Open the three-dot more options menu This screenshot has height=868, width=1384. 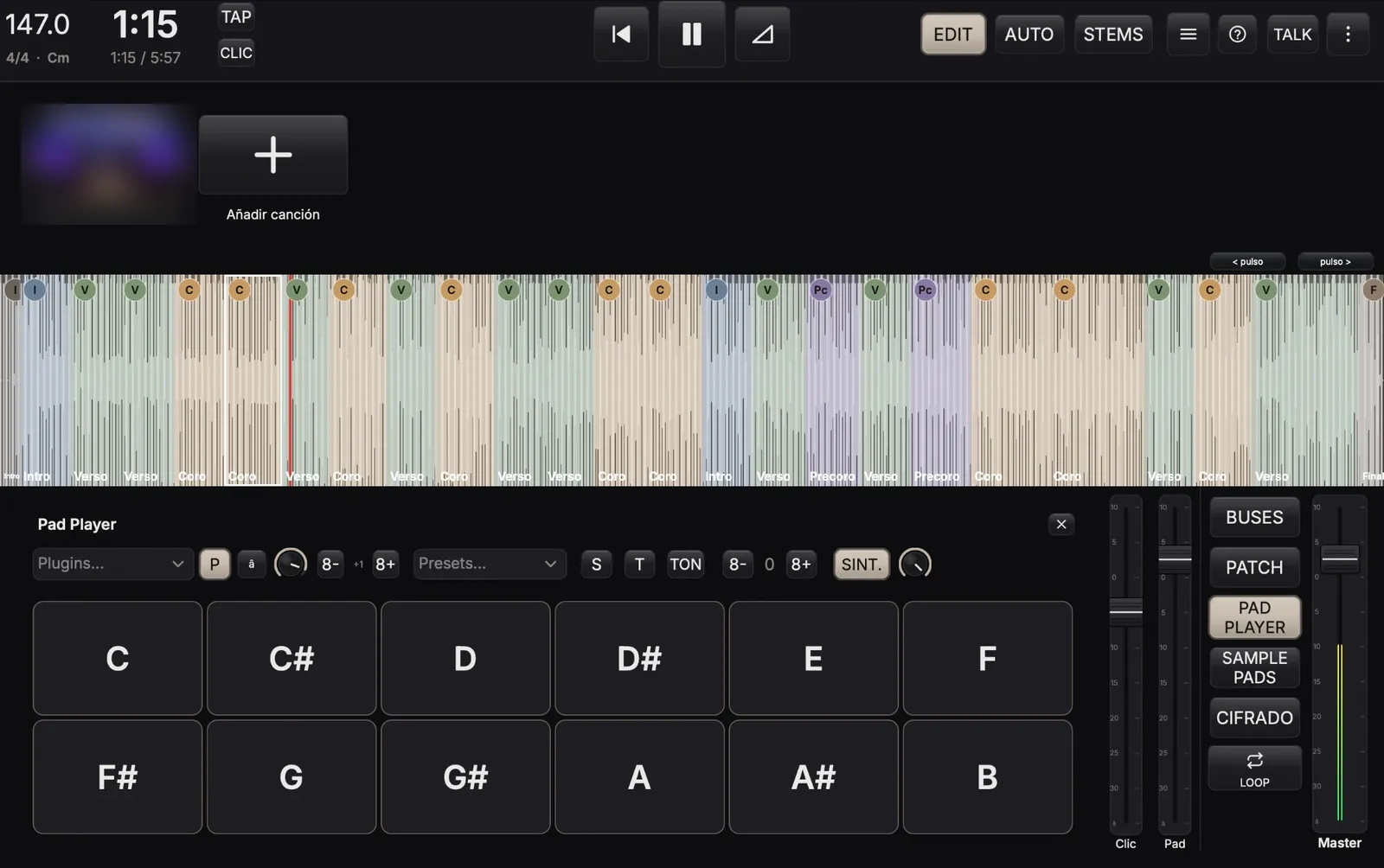point(1348,35)
